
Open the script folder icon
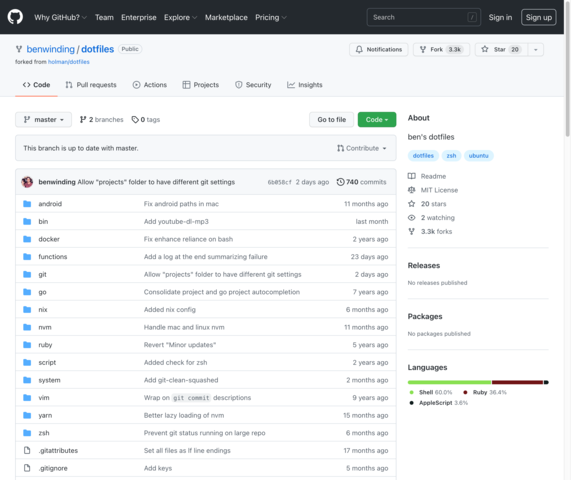(x=27, y=362)
